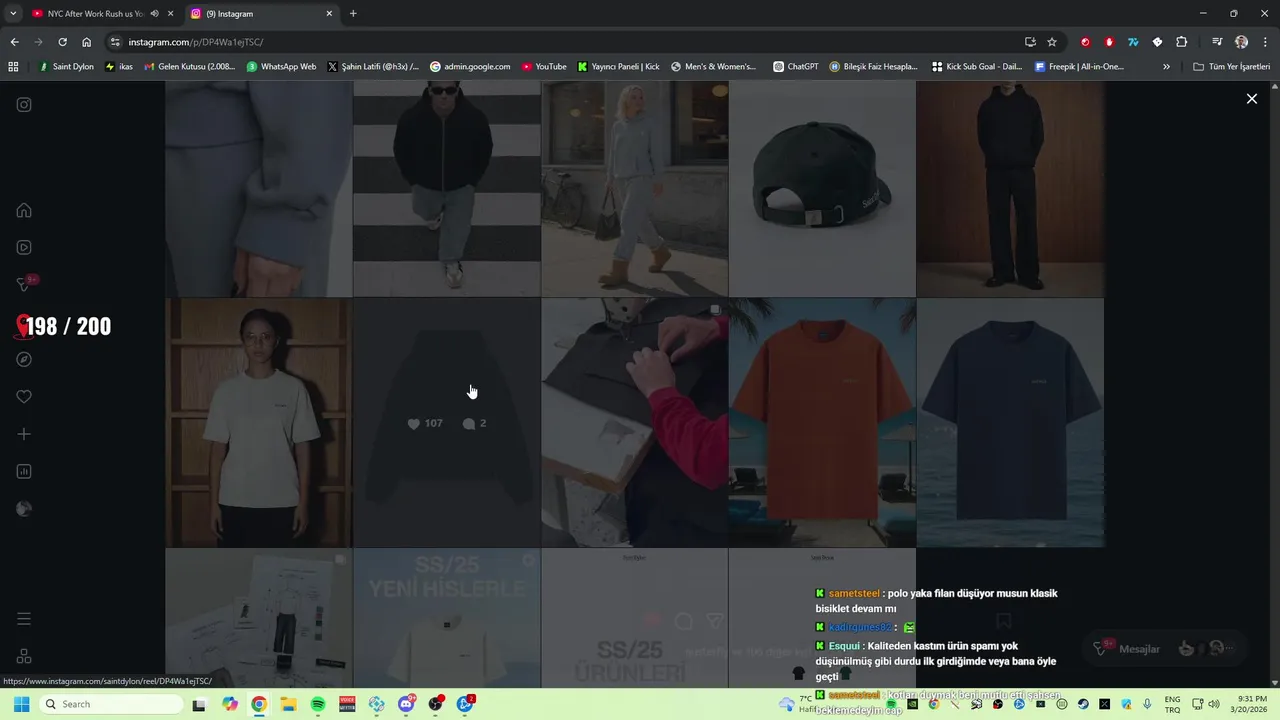Image resolution: width=1280 pixels, height=720 pixels.
Task: Open the navy t-shirt post thumbnail
Action: coord(1010,422)
